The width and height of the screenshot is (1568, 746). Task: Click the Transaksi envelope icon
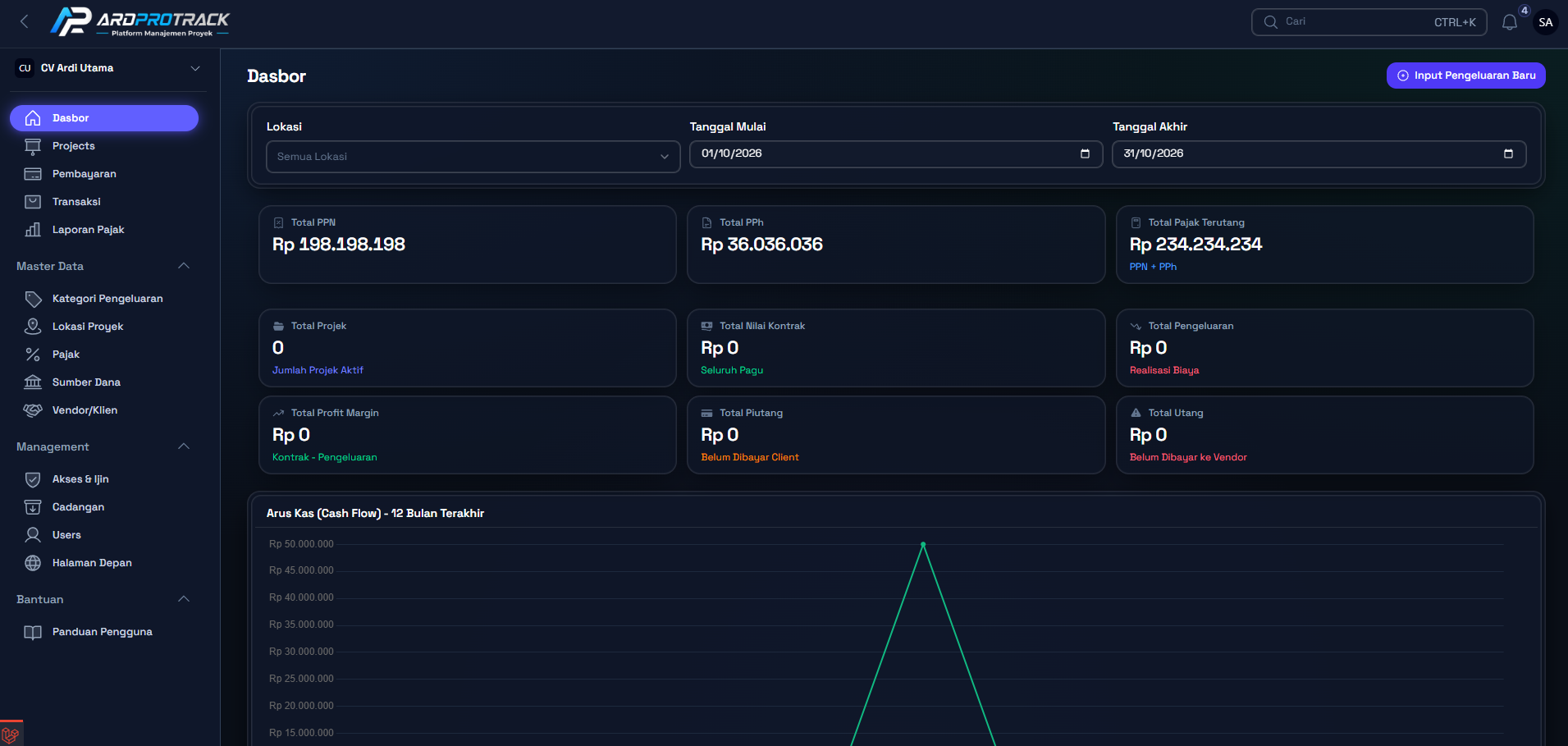coord(33,202)
